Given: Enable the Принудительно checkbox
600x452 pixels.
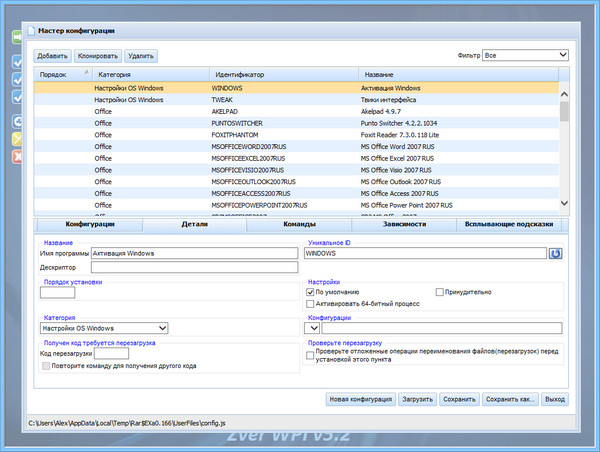Looking at the screenshot, I should click(440, 292).
